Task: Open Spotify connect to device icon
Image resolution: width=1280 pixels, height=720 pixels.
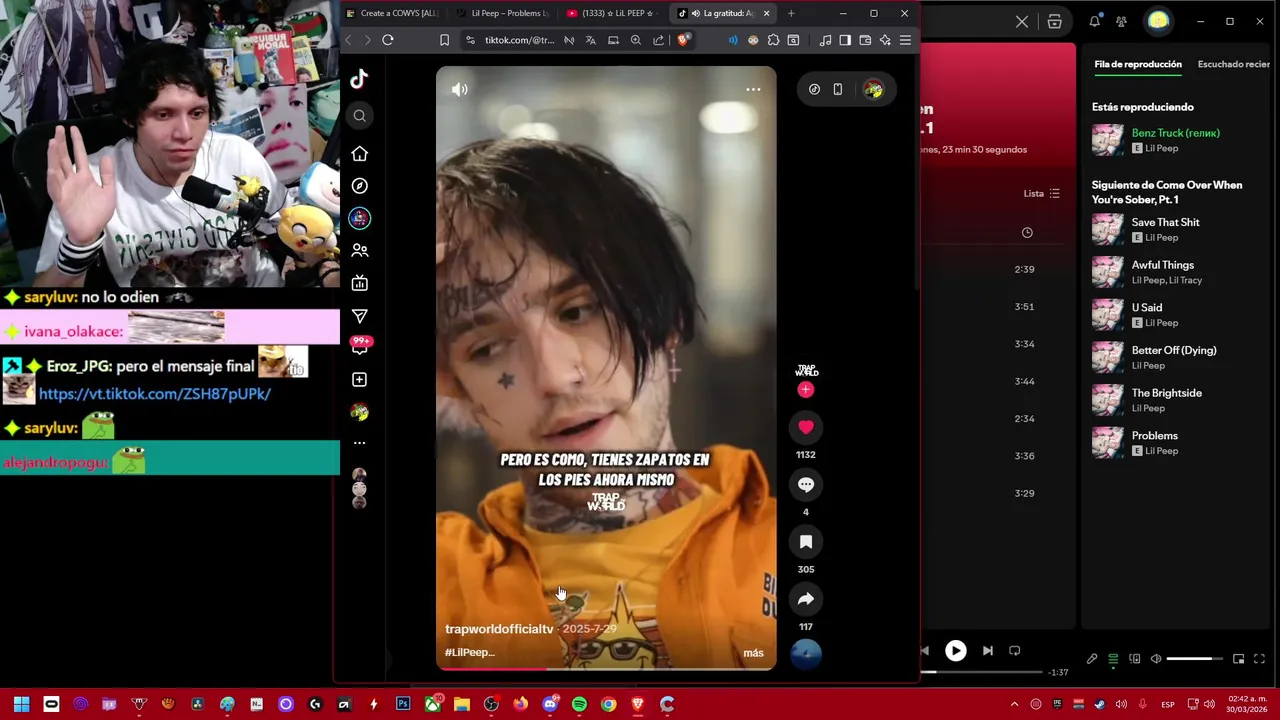Action: (1135, 659)
